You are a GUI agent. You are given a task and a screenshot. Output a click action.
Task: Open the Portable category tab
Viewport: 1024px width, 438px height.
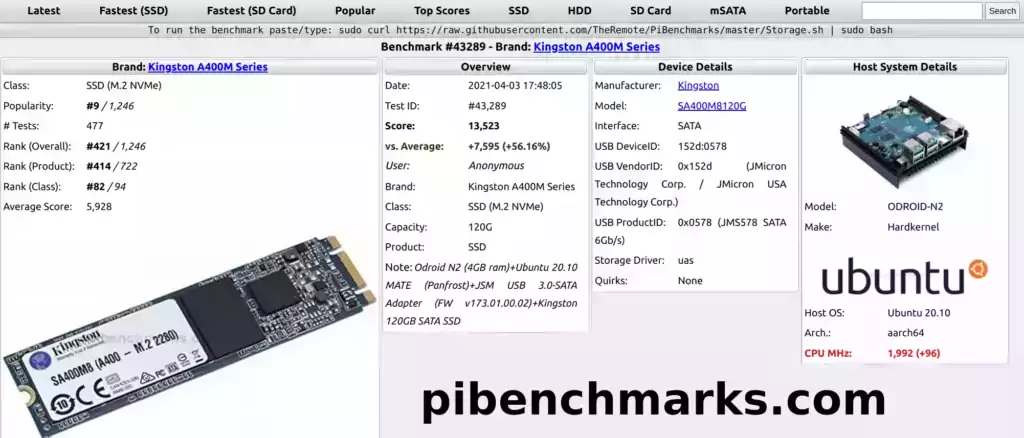(x=807, y=10)
